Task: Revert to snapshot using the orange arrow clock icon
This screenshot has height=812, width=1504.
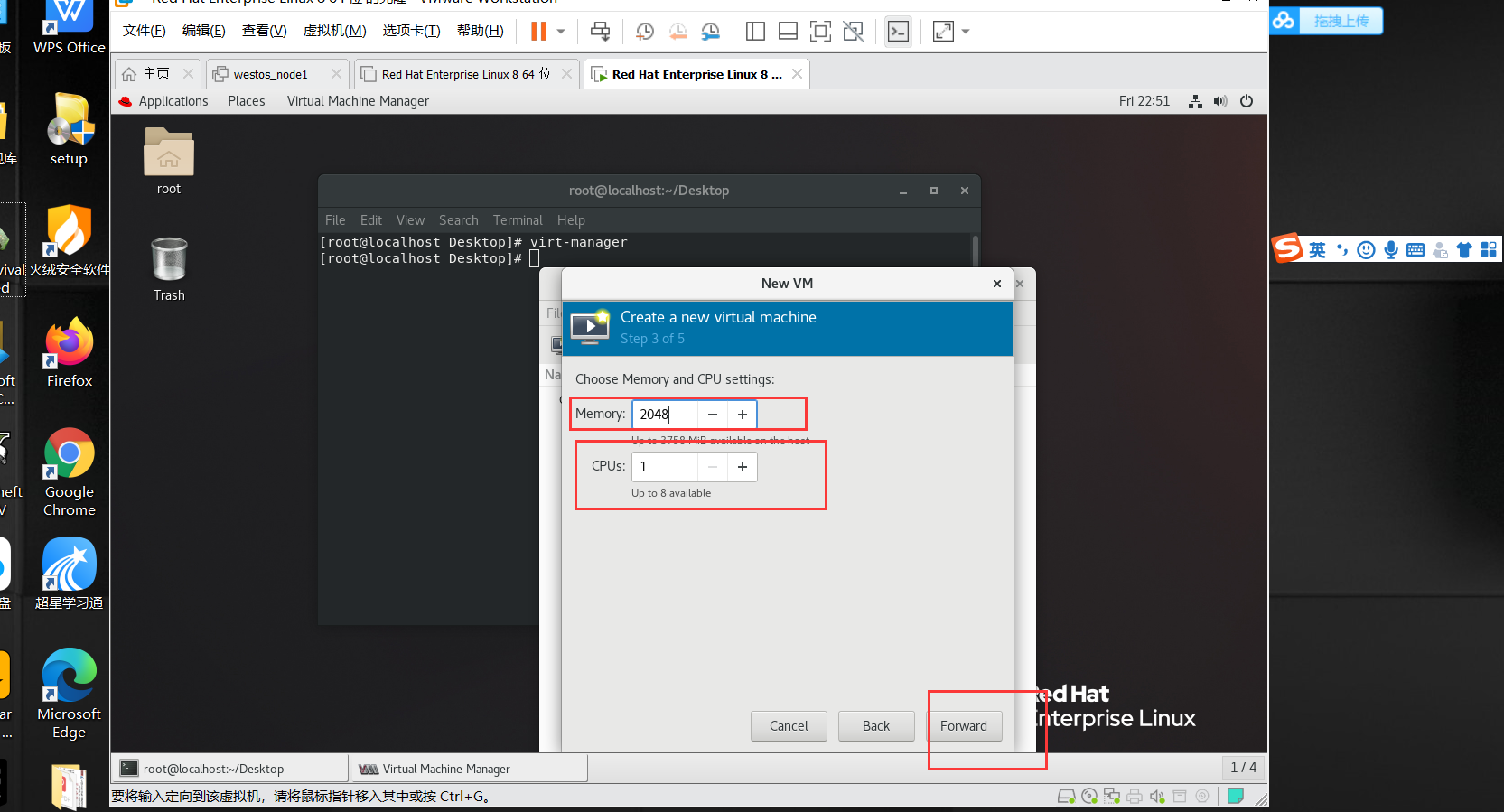Action: pyautogui.click(x=677, y=32)
